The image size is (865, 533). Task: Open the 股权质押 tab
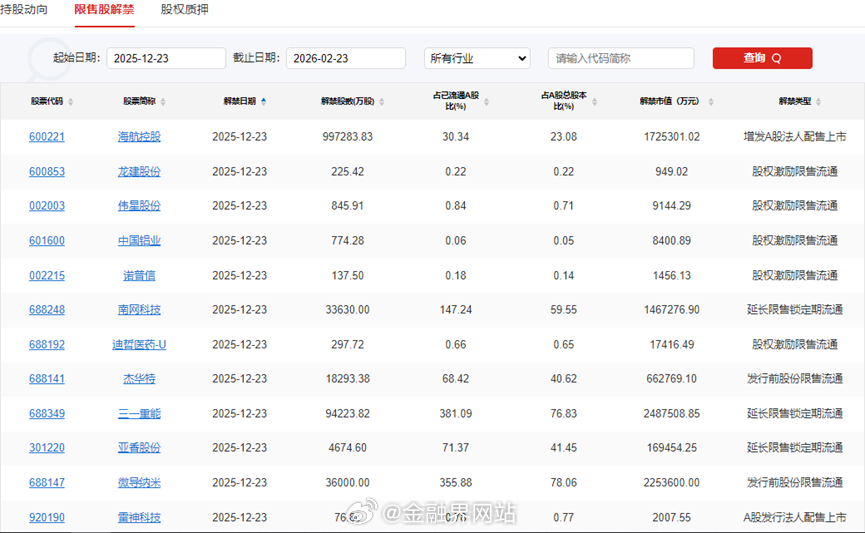click(184, 9)
